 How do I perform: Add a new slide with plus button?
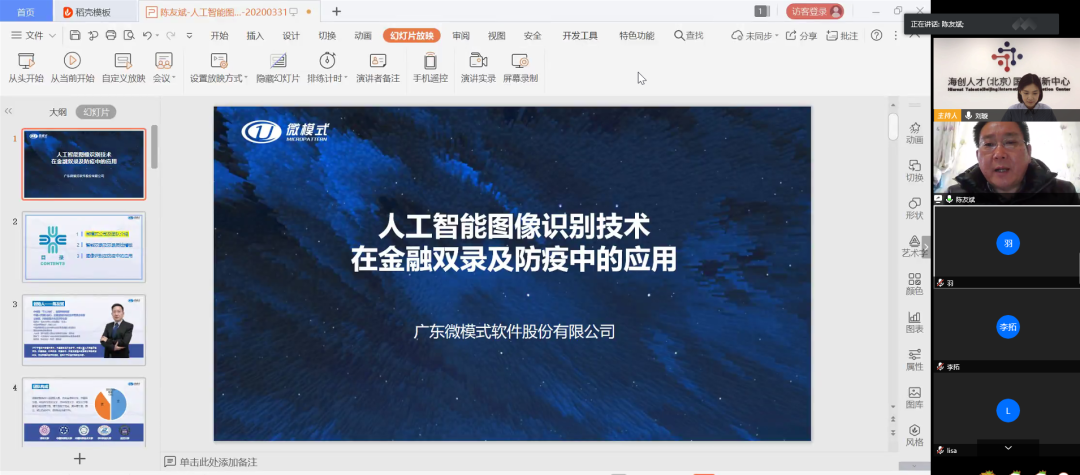[80, 458]
